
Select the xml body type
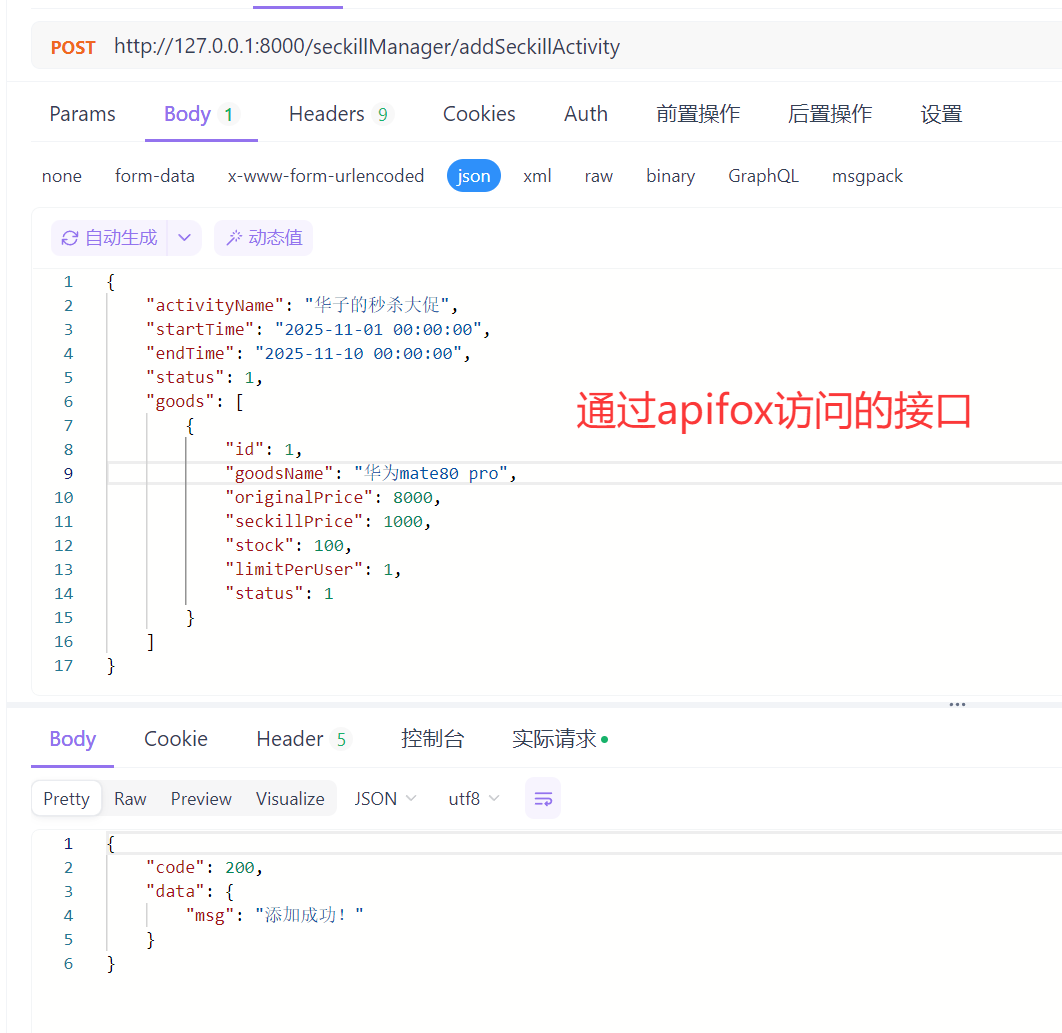tap(537, 176)
